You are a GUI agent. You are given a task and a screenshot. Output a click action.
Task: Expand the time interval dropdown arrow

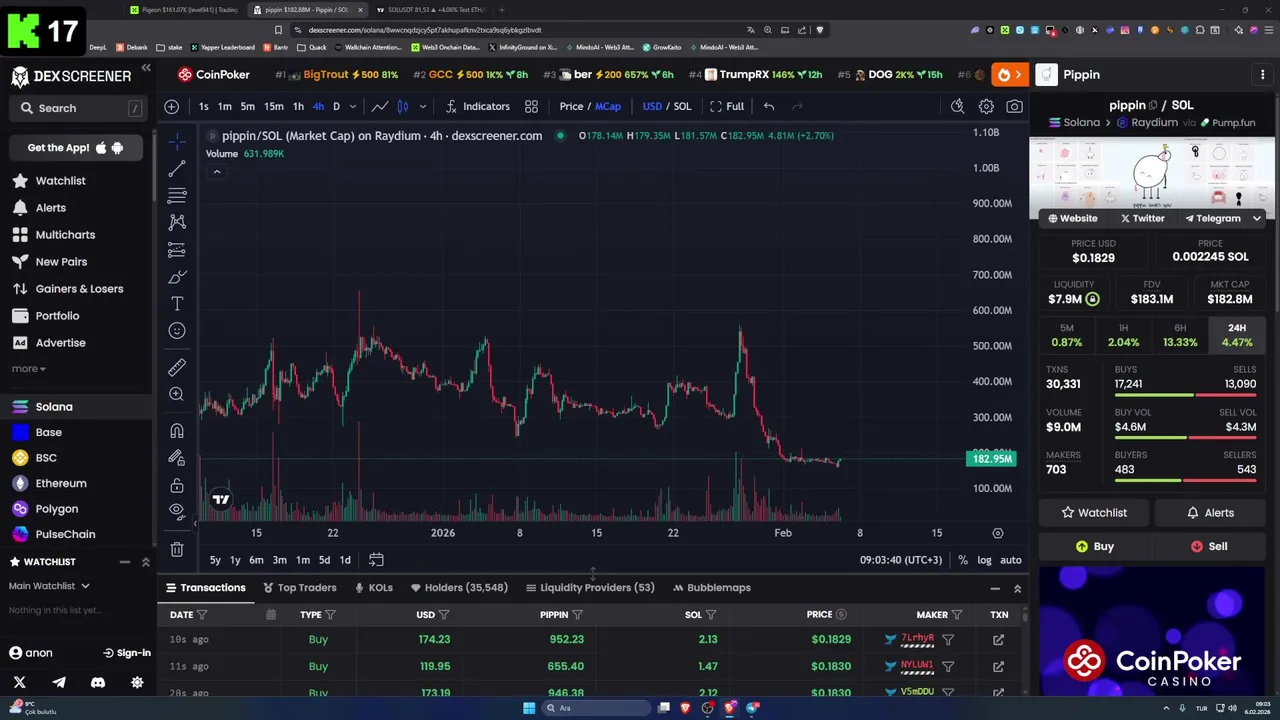(x=352, y=106)
